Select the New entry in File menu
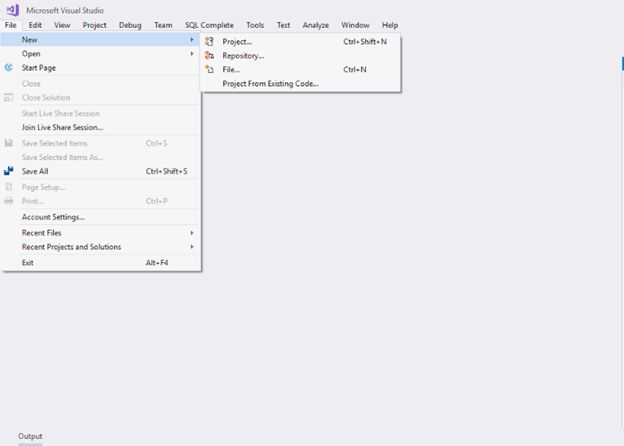Viewport: 624px width, 446px height. [100, 39]
